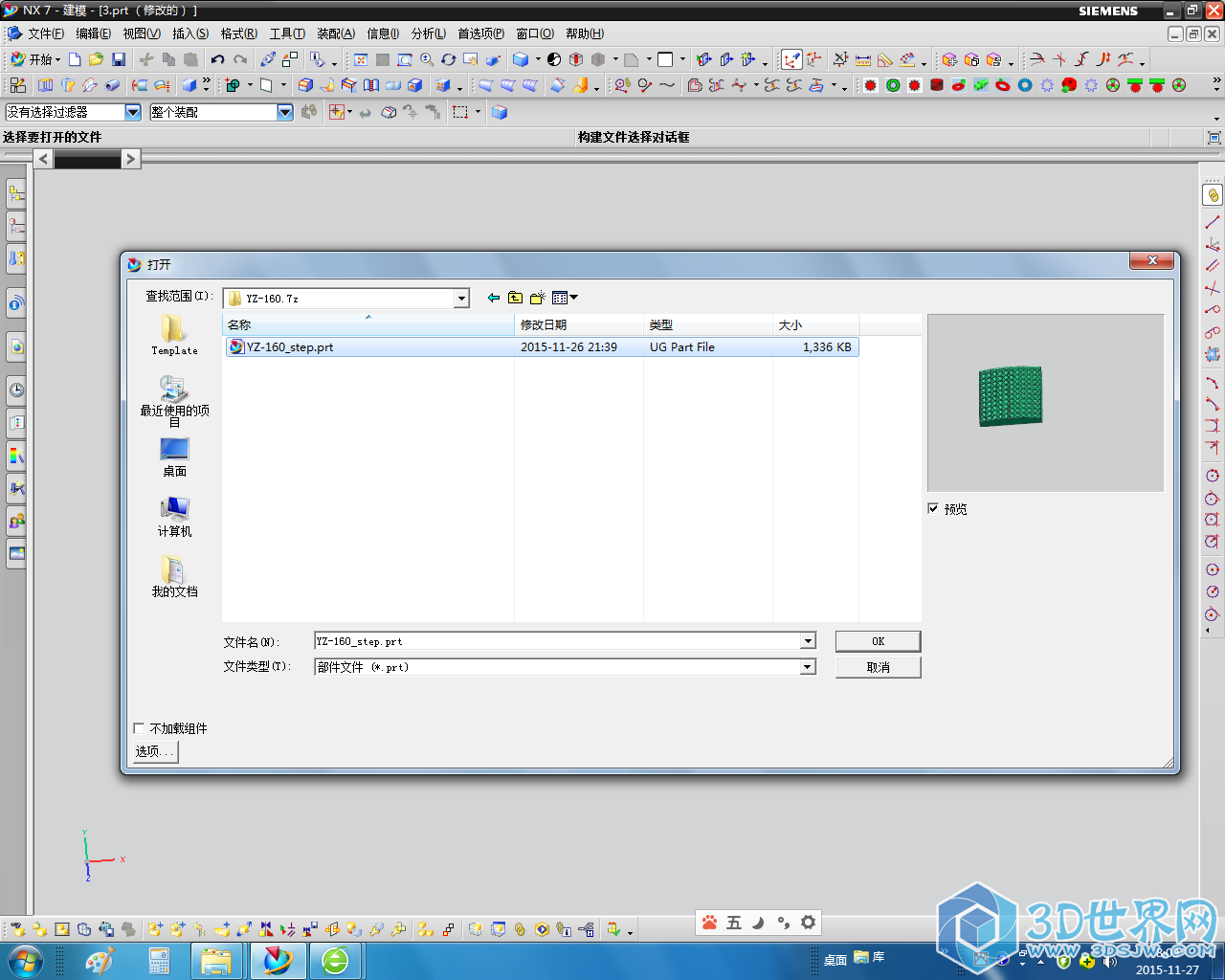Click the Rotate view icon
This screenshot has width=1225, height=980.
pos(449,59)
